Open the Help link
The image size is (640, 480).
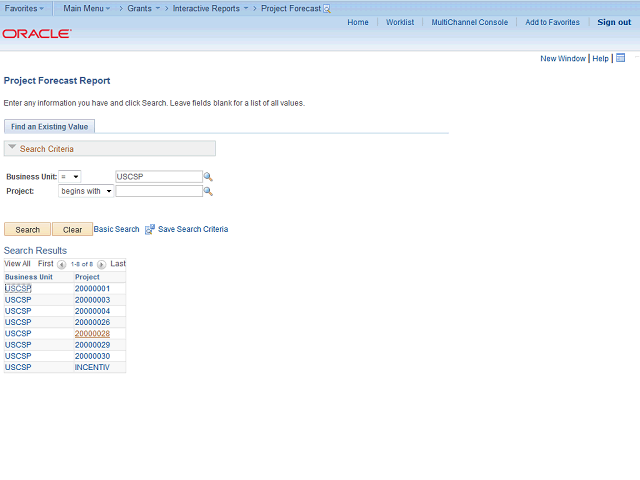(600, 58)
